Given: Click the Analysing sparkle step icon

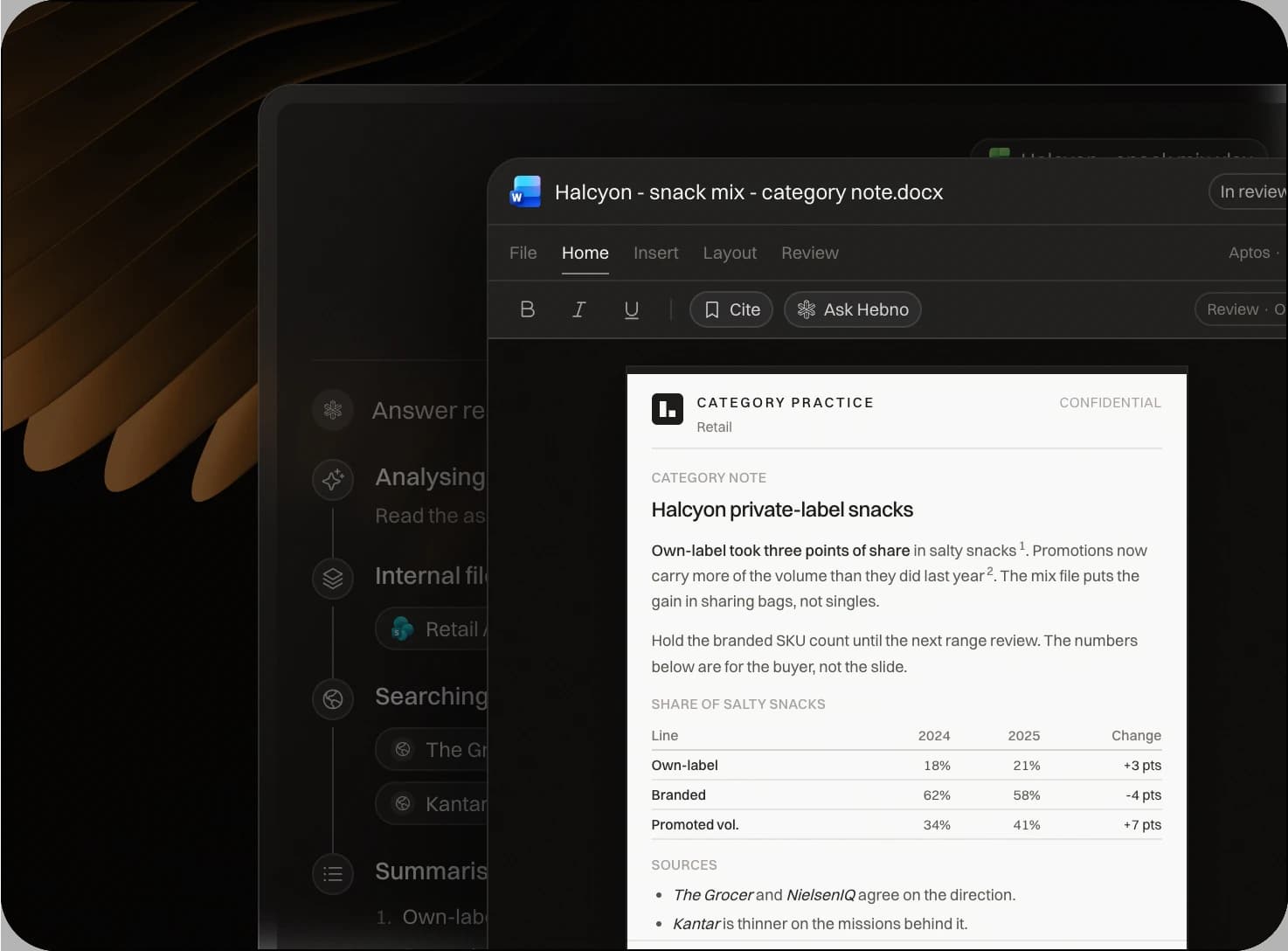Looking at the screenshot, I should coord(333,479).
